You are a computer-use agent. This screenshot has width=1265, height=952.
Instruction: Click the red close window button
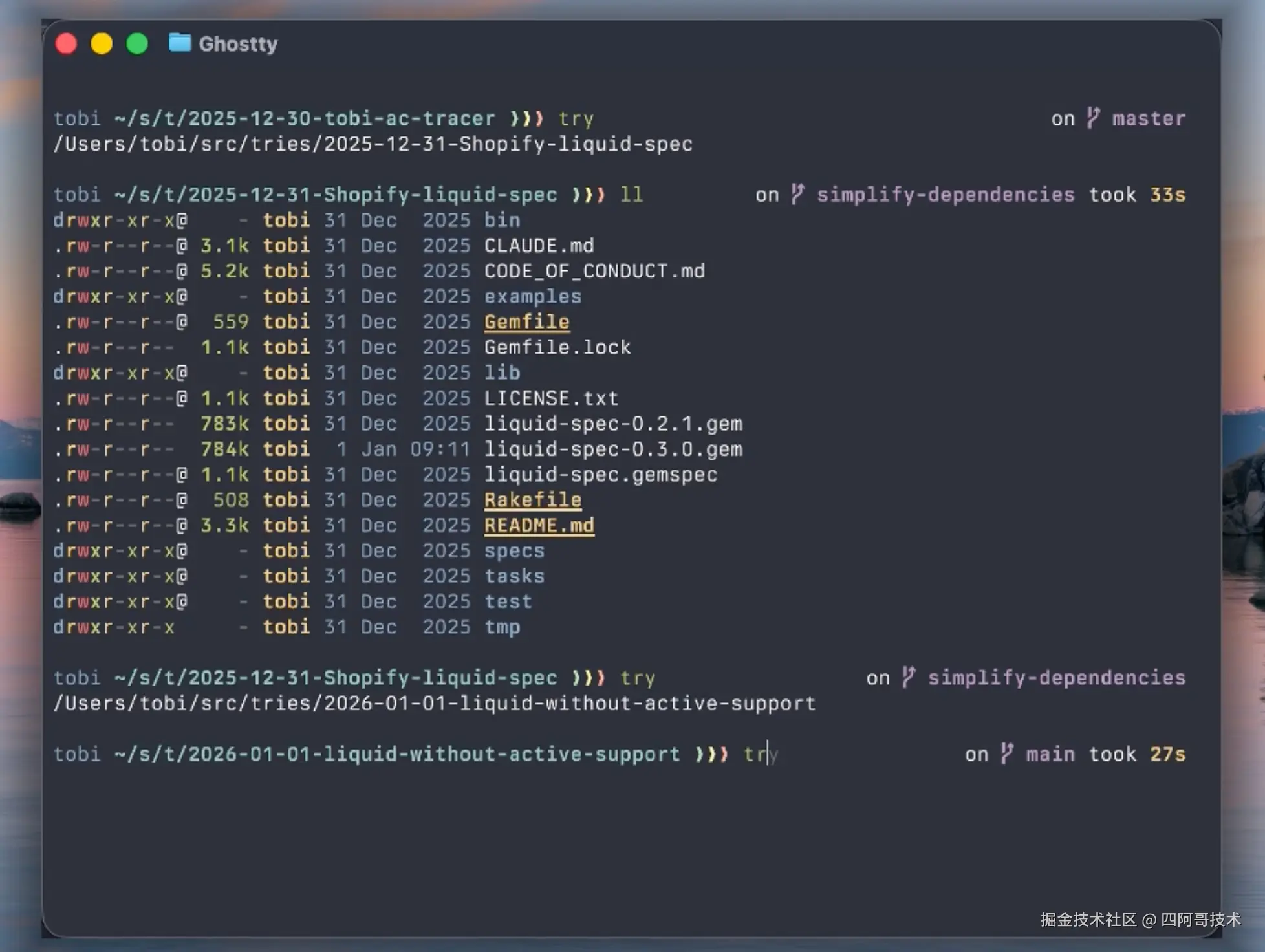(66, 43)
